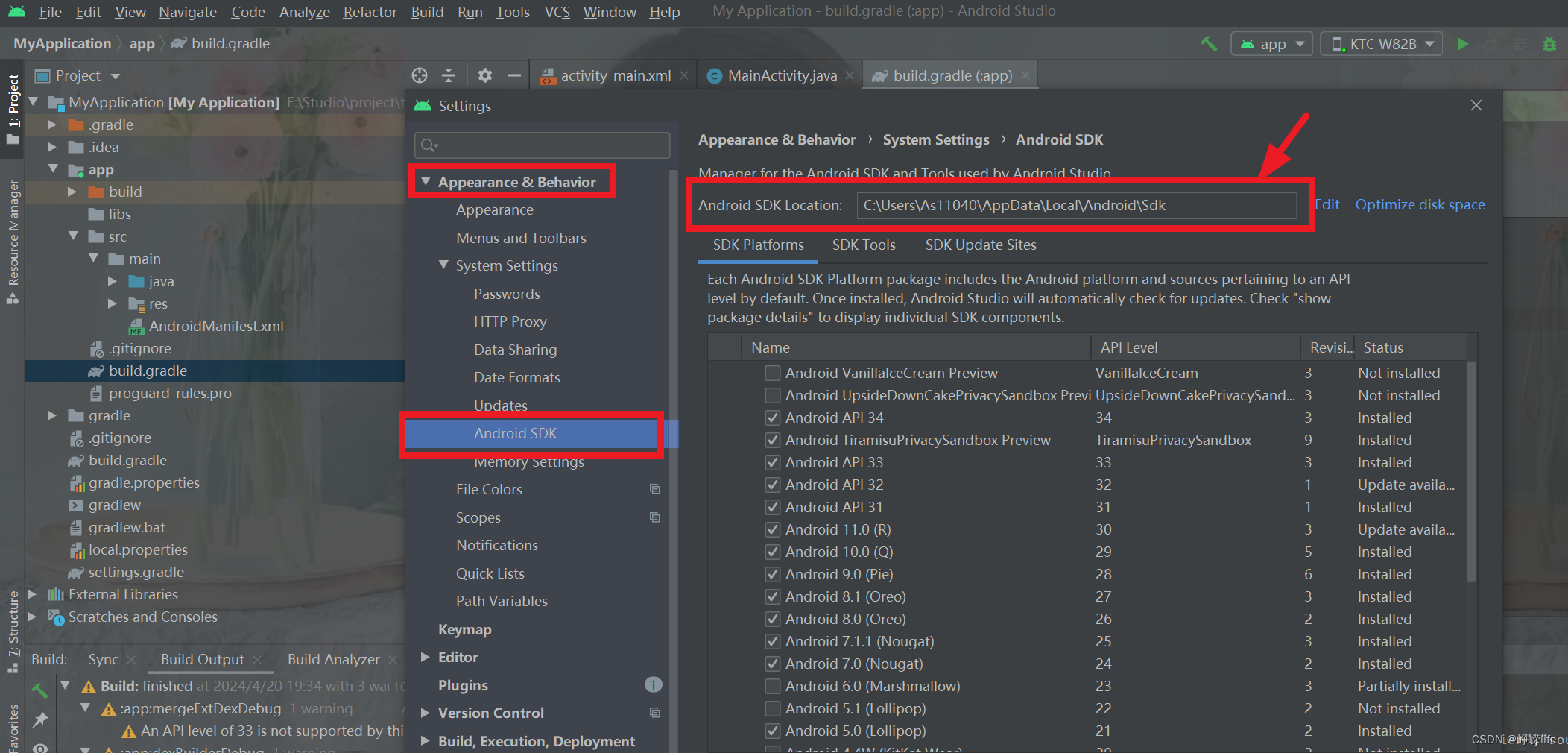The image size is (1568, 753).
Task: Switch to the SDK Update Sites tab
Action: tap(981, 245)
